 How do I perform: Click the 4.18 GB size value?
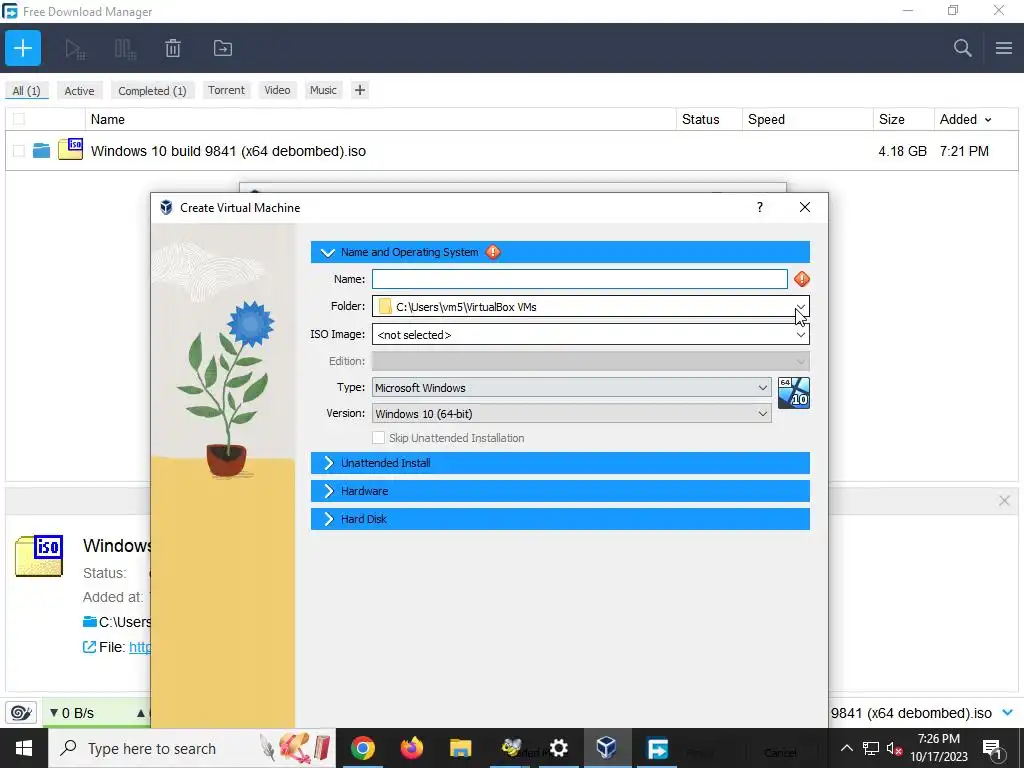[903, 151]
